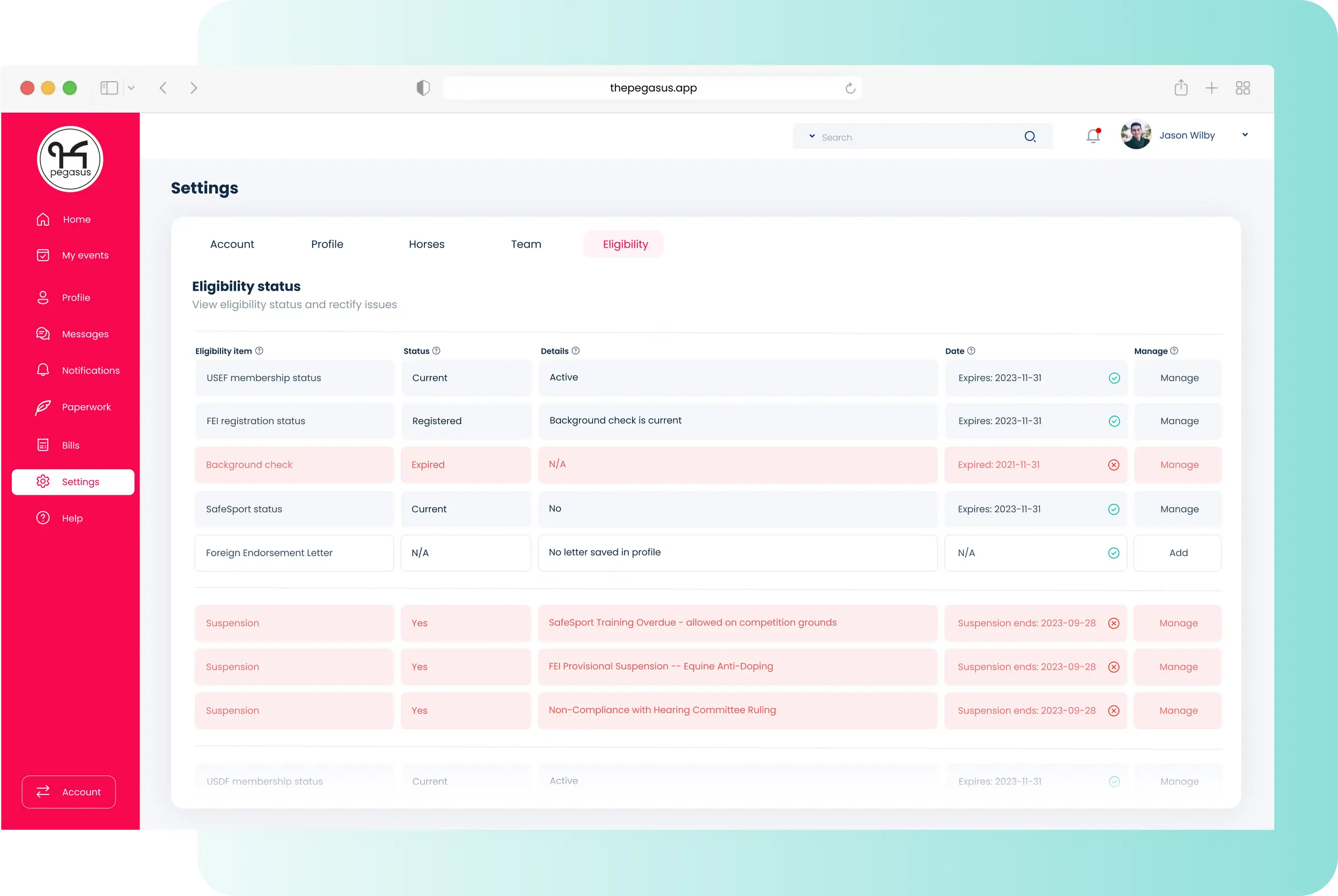
Task: Click the Account switch button at sidebar bottom
Action: [x=69, y=792]
